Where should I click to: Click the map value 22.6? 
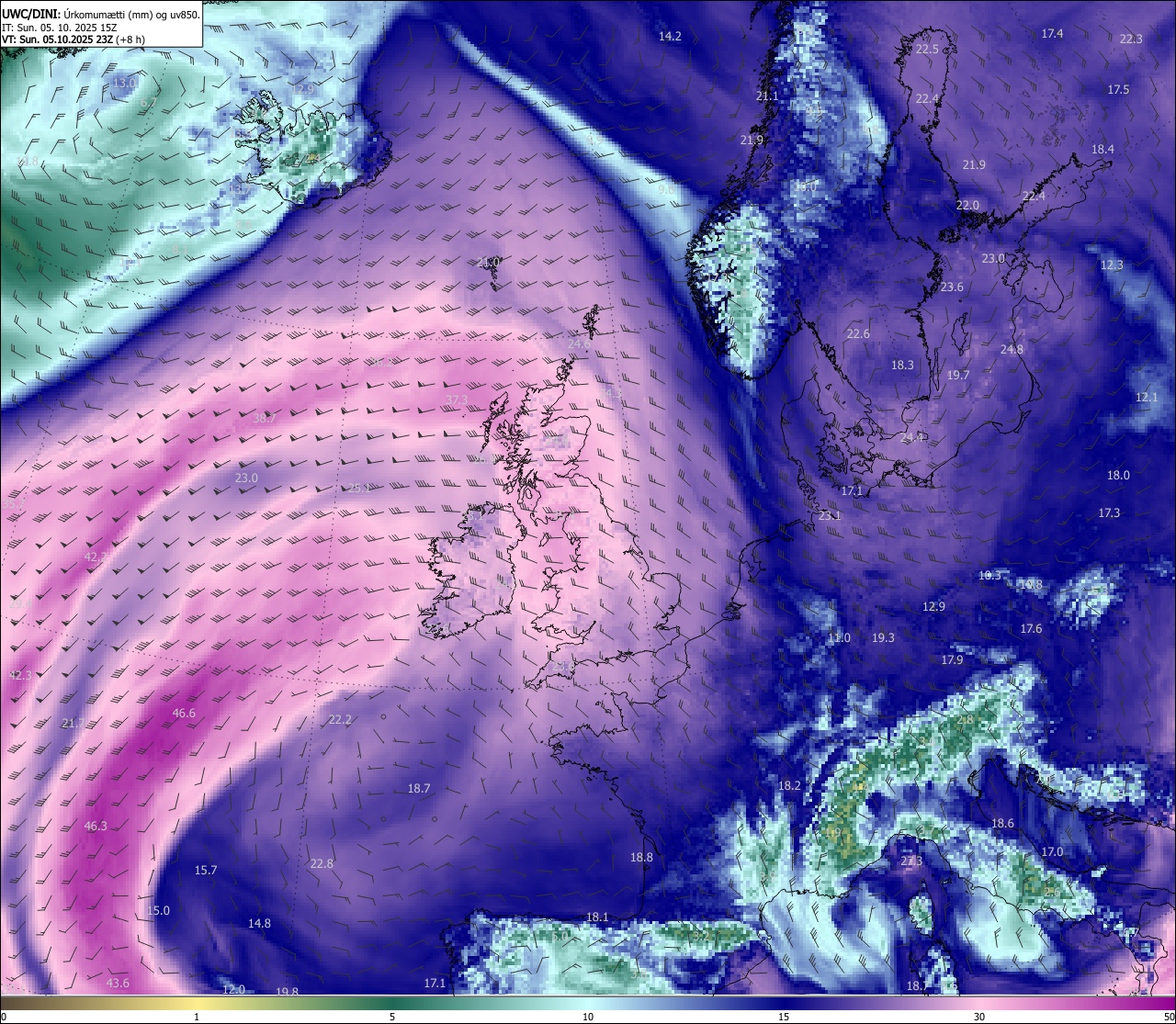857,334
